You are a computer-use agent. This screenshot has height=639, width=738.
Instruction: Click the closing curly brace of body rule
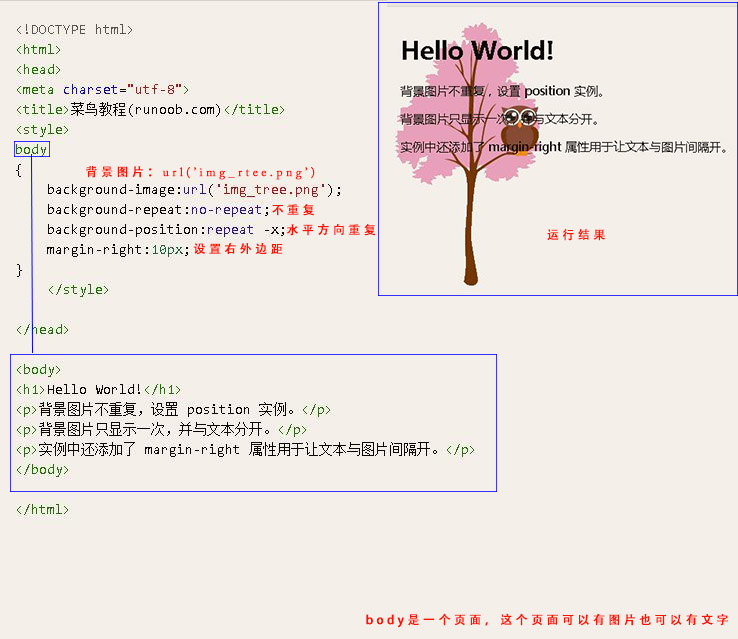pyautogui.click(x=19, y=270)
